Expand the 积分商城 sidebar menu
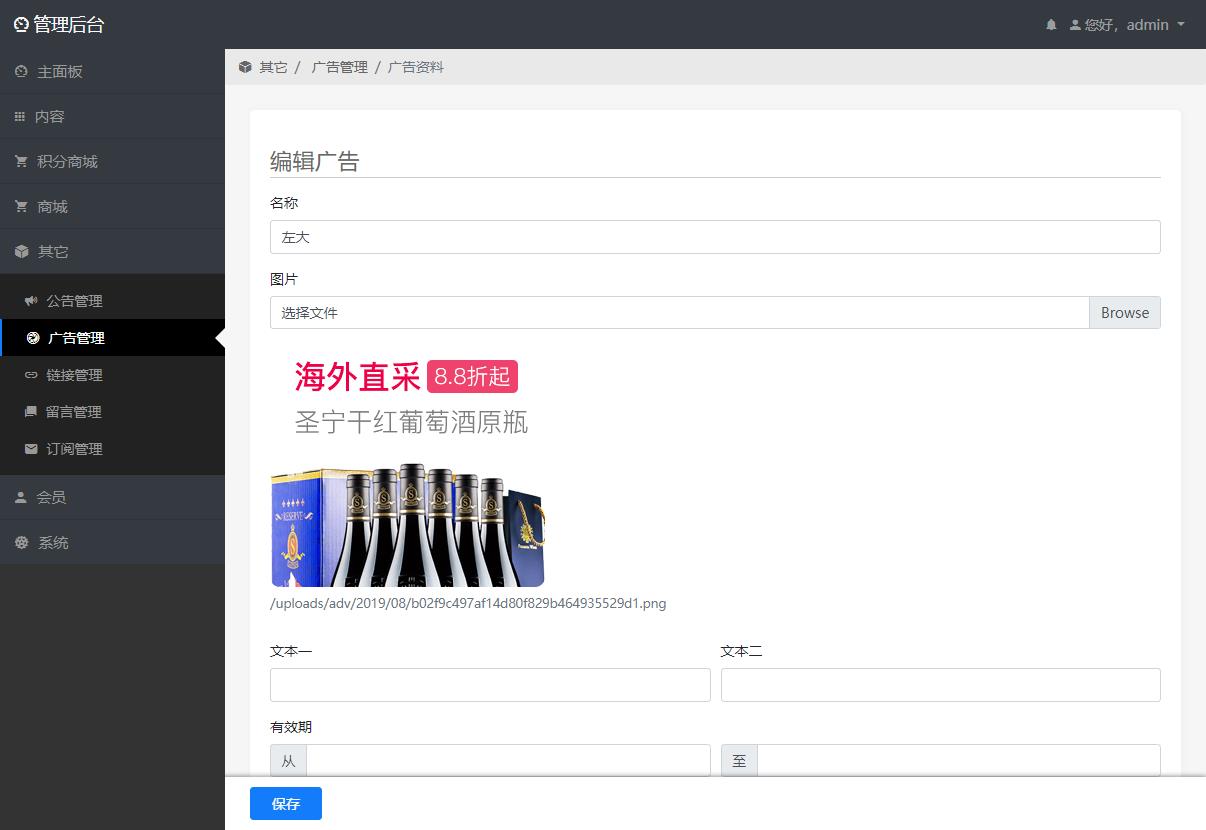This screenshot has height=830, width=1206. pyautogui.click(x=112, y=162)
